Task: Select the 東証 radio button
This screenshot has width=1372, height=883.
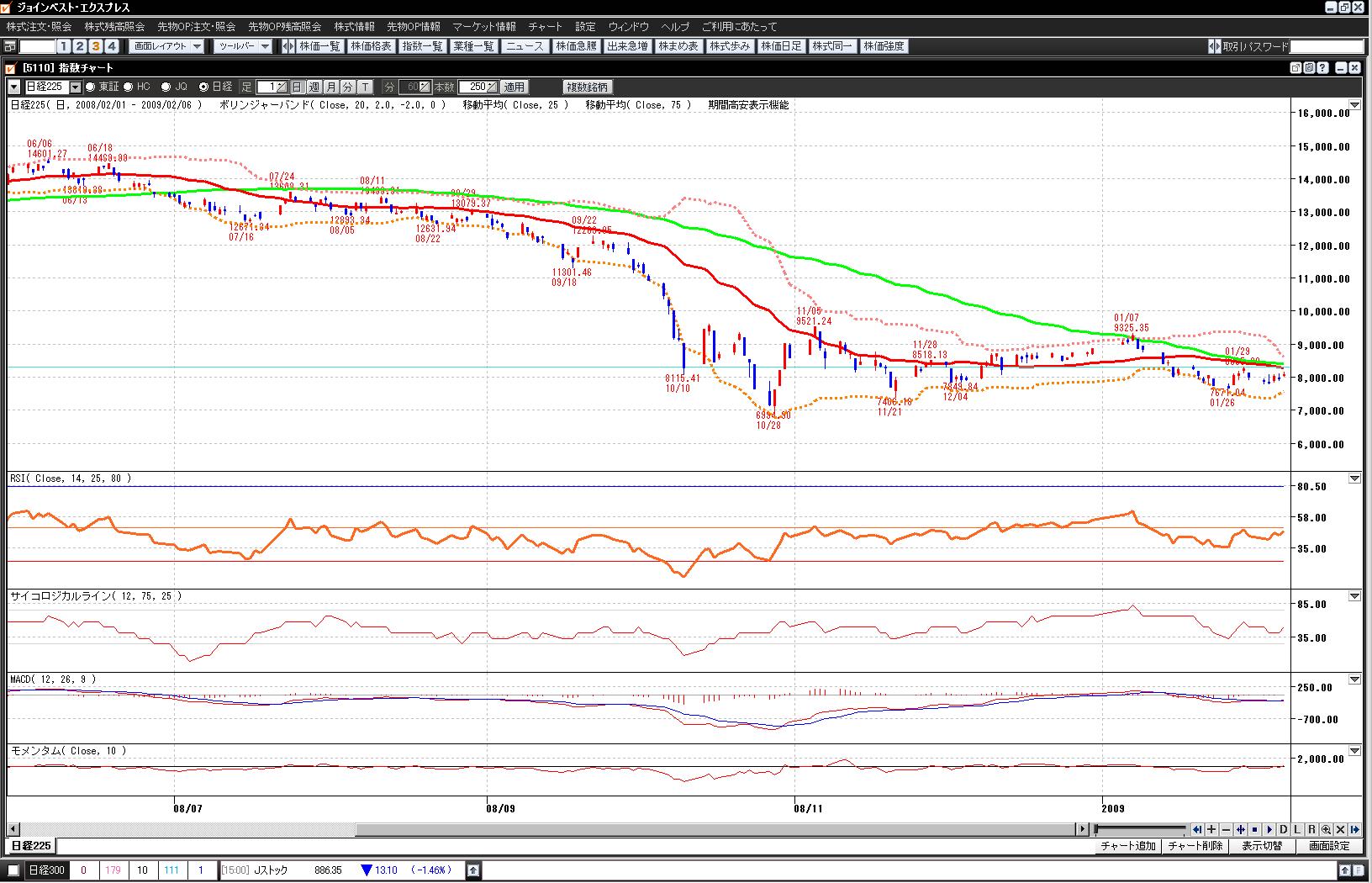Action: coord(91,87)
